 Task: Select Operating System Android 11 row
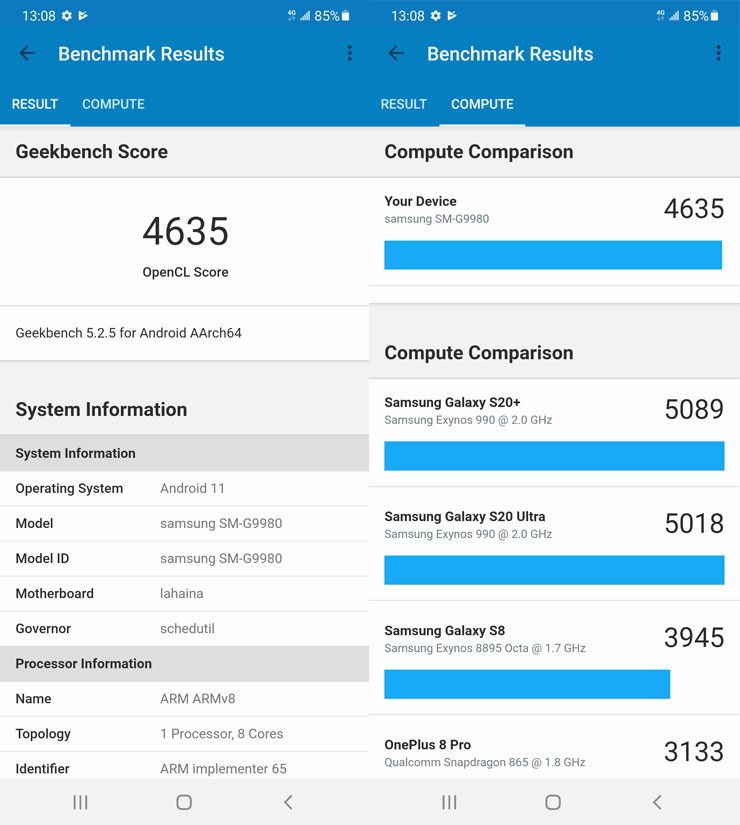tap(184, 488)
